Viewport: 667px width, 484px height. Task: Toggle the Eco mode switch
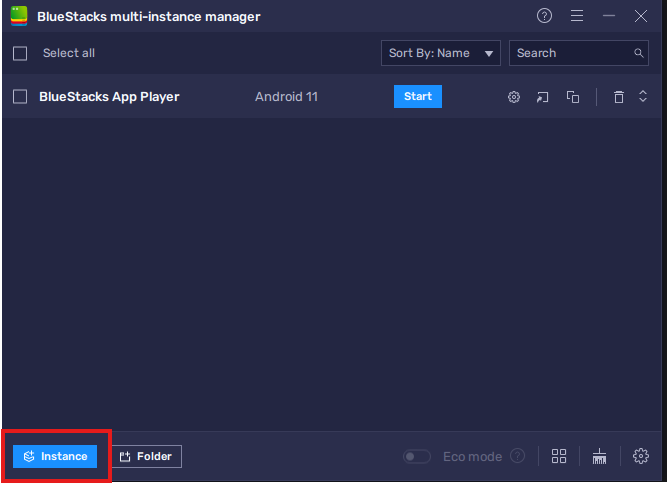click(416, 456)
